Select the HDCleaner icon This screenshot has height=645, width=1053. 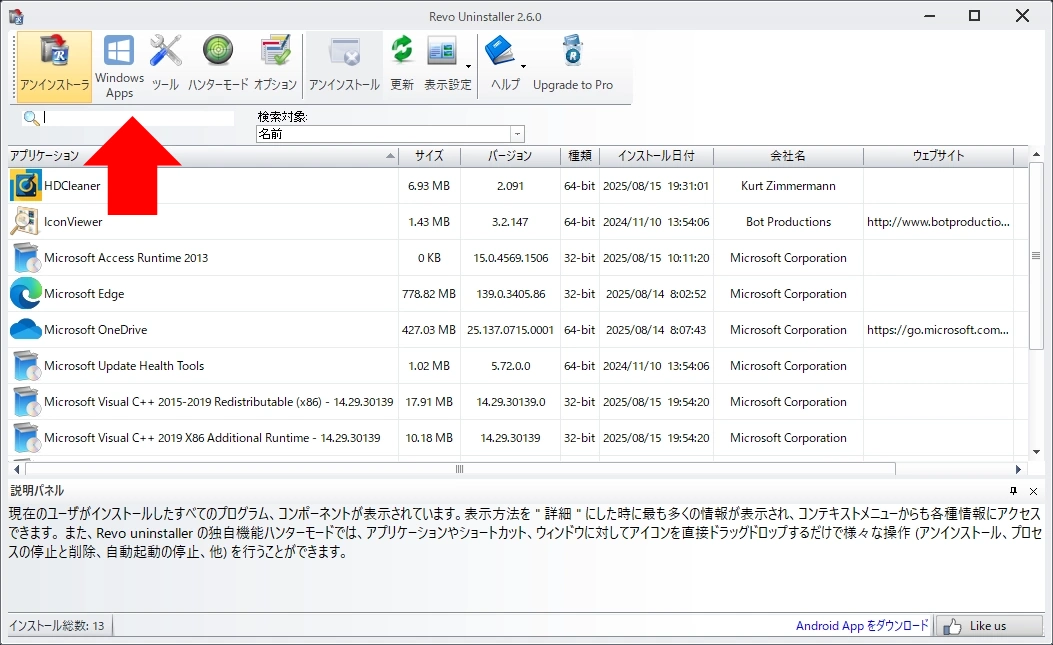[x=26, y=185]
